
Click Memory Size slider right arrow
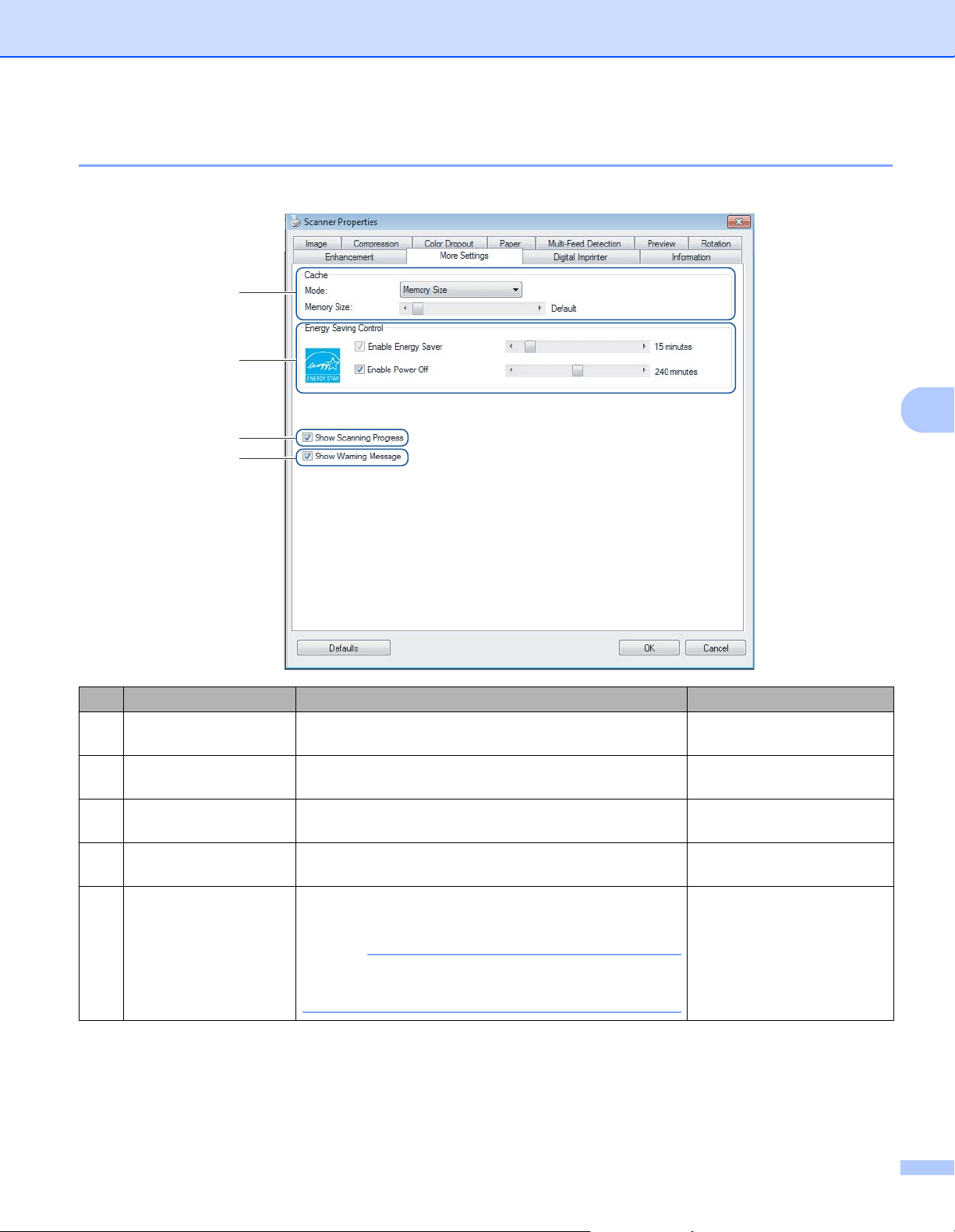539,309
